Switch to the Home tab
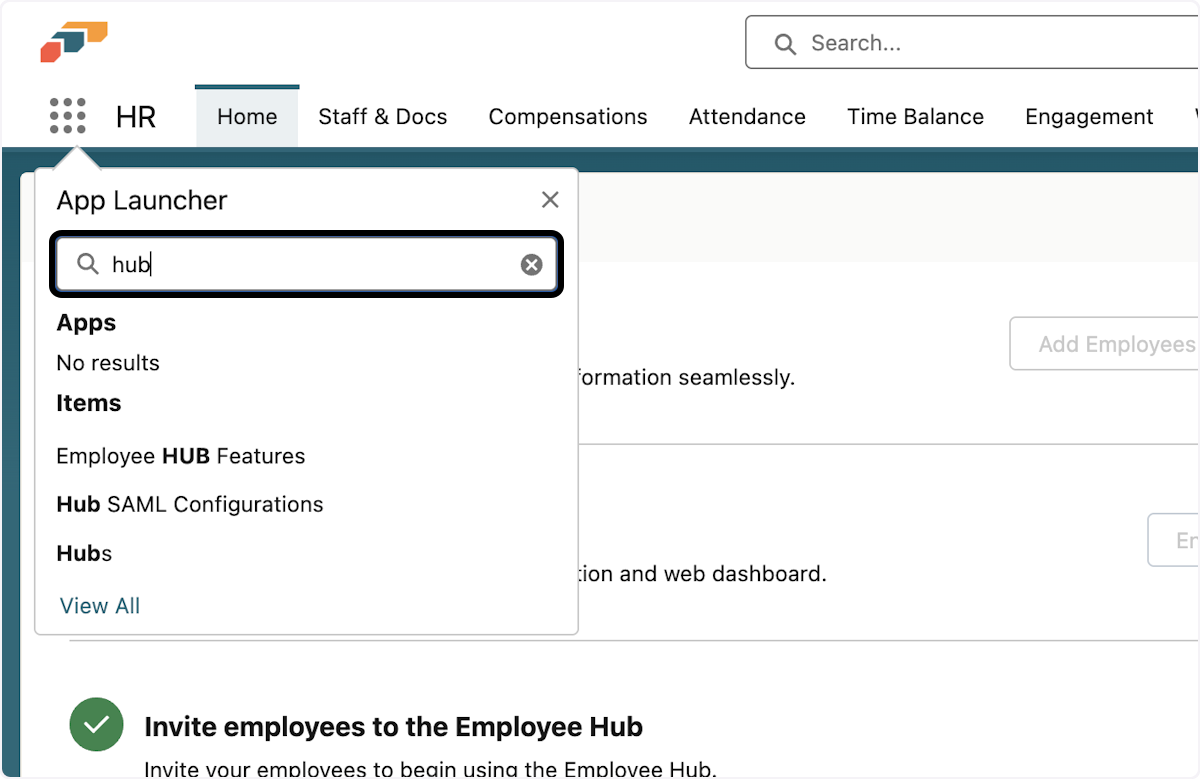1200x779 pixels. click(x=247, y=117)
